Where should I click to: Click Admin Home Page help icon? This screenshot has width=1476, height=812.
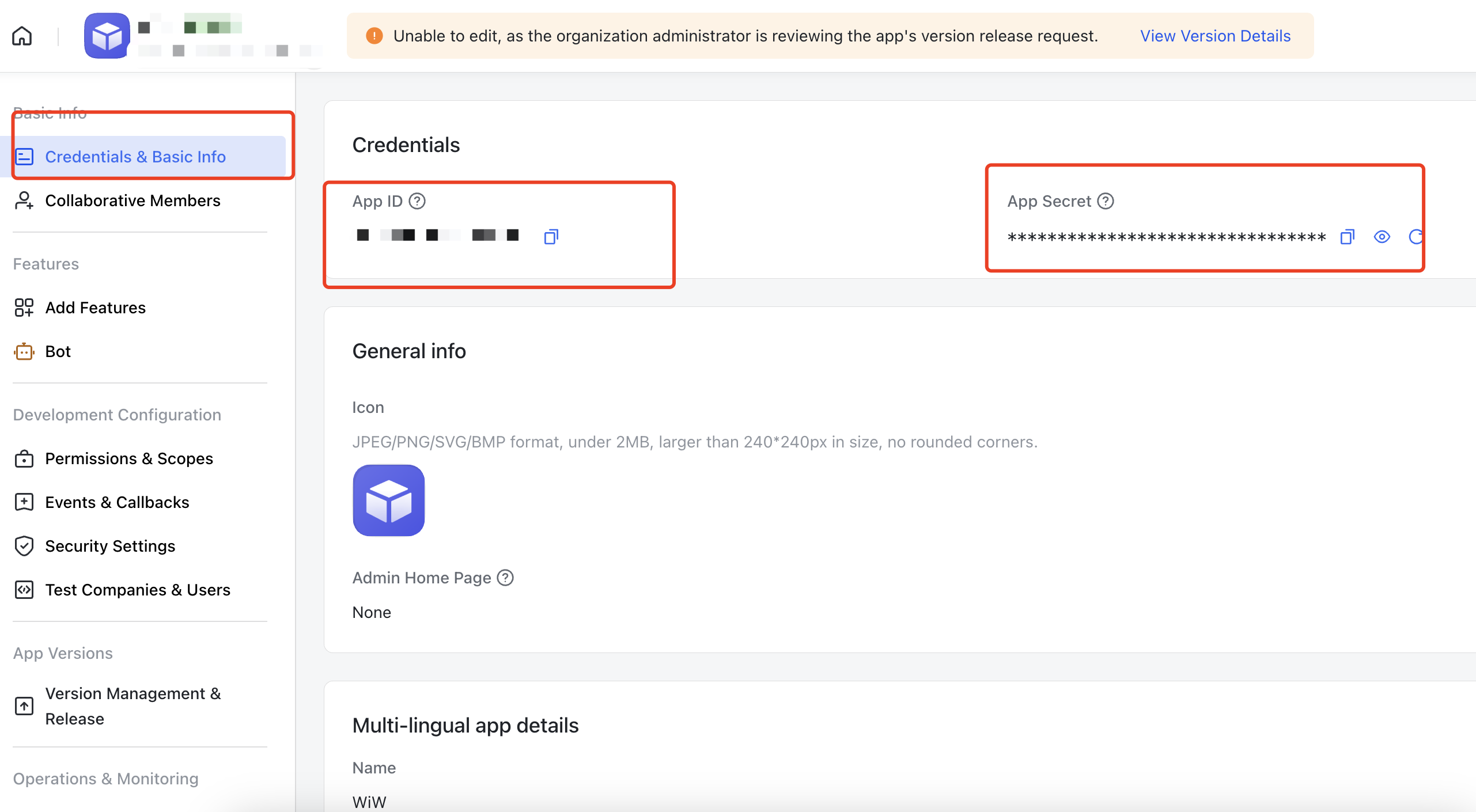coord(505,578)
